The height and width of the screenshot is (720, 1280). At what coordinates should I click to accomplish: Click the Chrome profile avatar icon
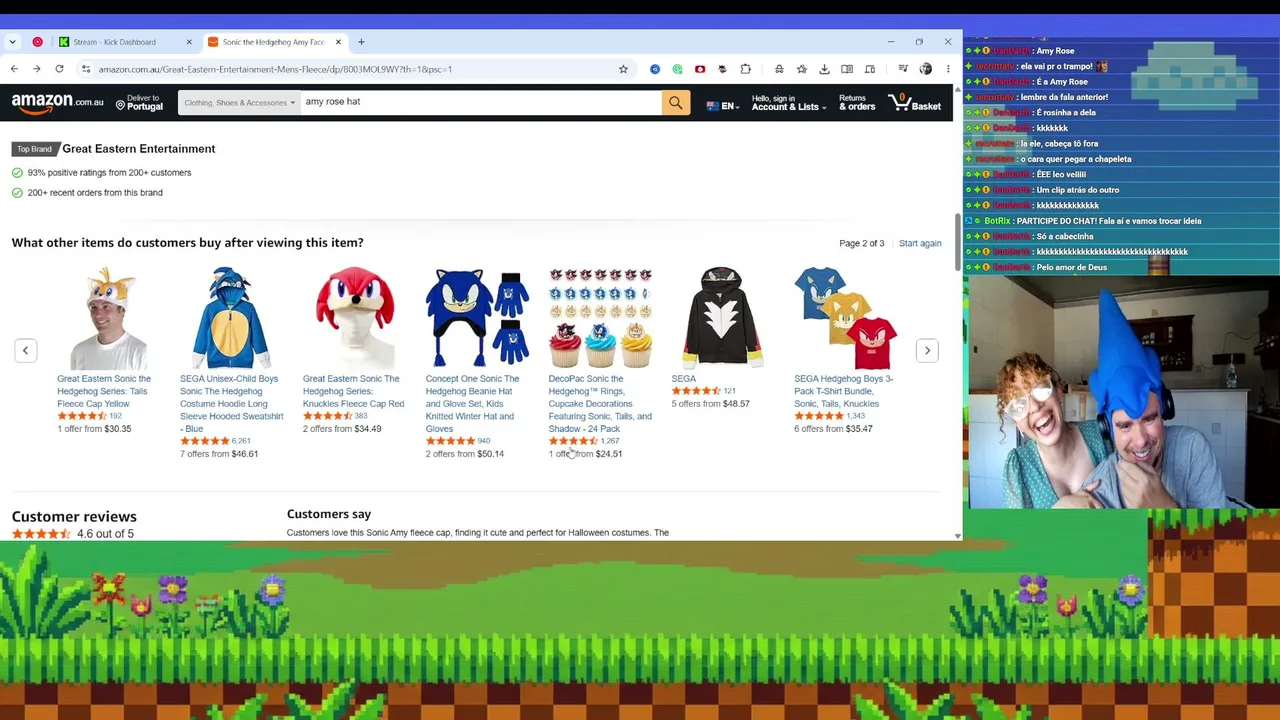(x=925, y=69)
